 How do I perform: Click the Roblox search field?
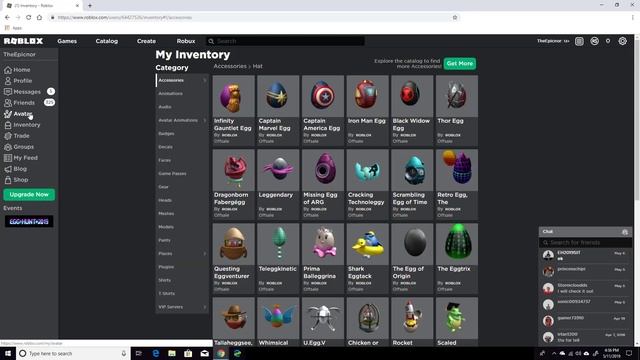tap(285, 41)
